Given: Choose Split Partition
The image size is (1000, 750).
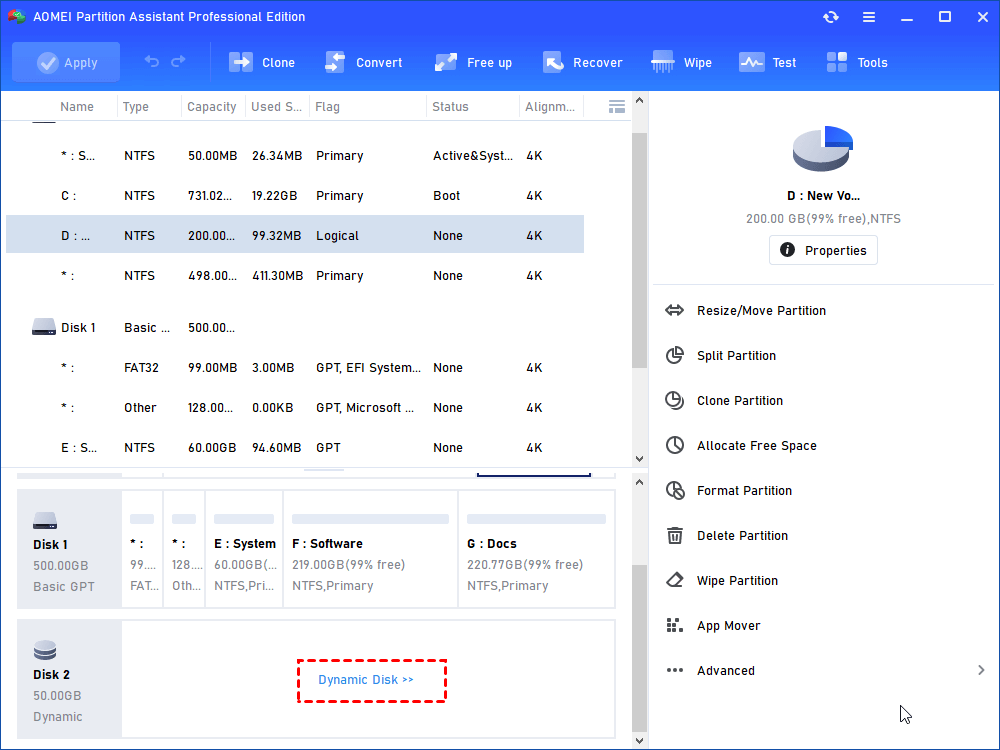Looking at the screenshot, I should pos(736,356).
